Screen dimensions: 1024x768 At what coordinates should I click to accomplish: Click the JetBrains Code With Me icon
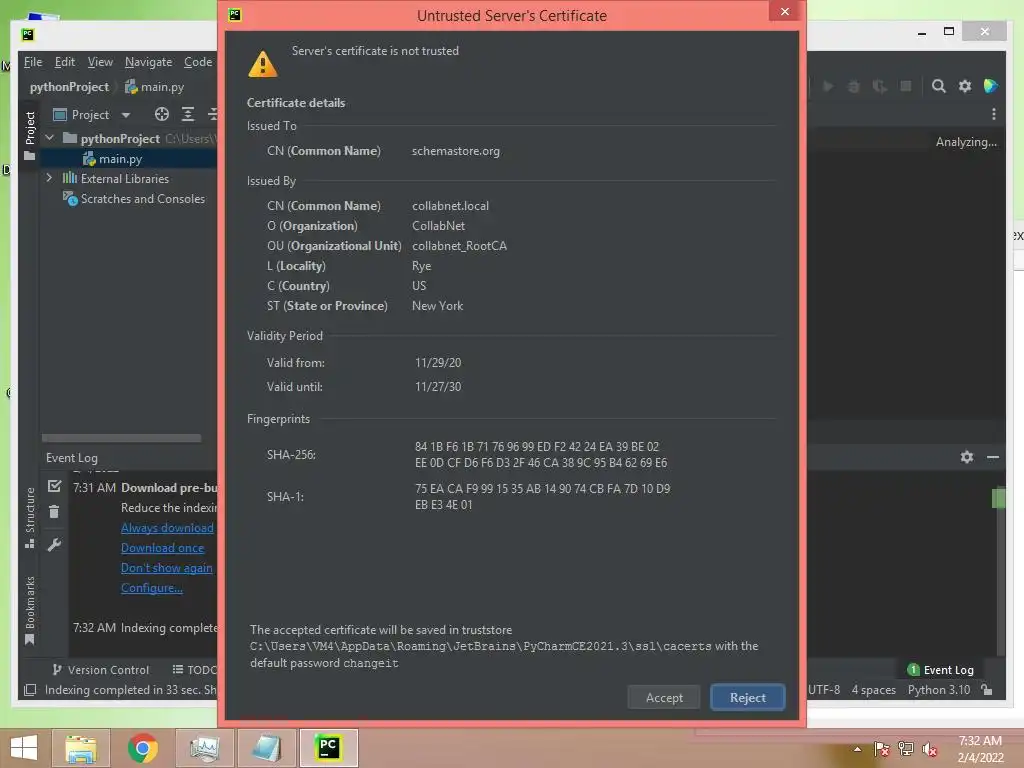pos(990,86)
